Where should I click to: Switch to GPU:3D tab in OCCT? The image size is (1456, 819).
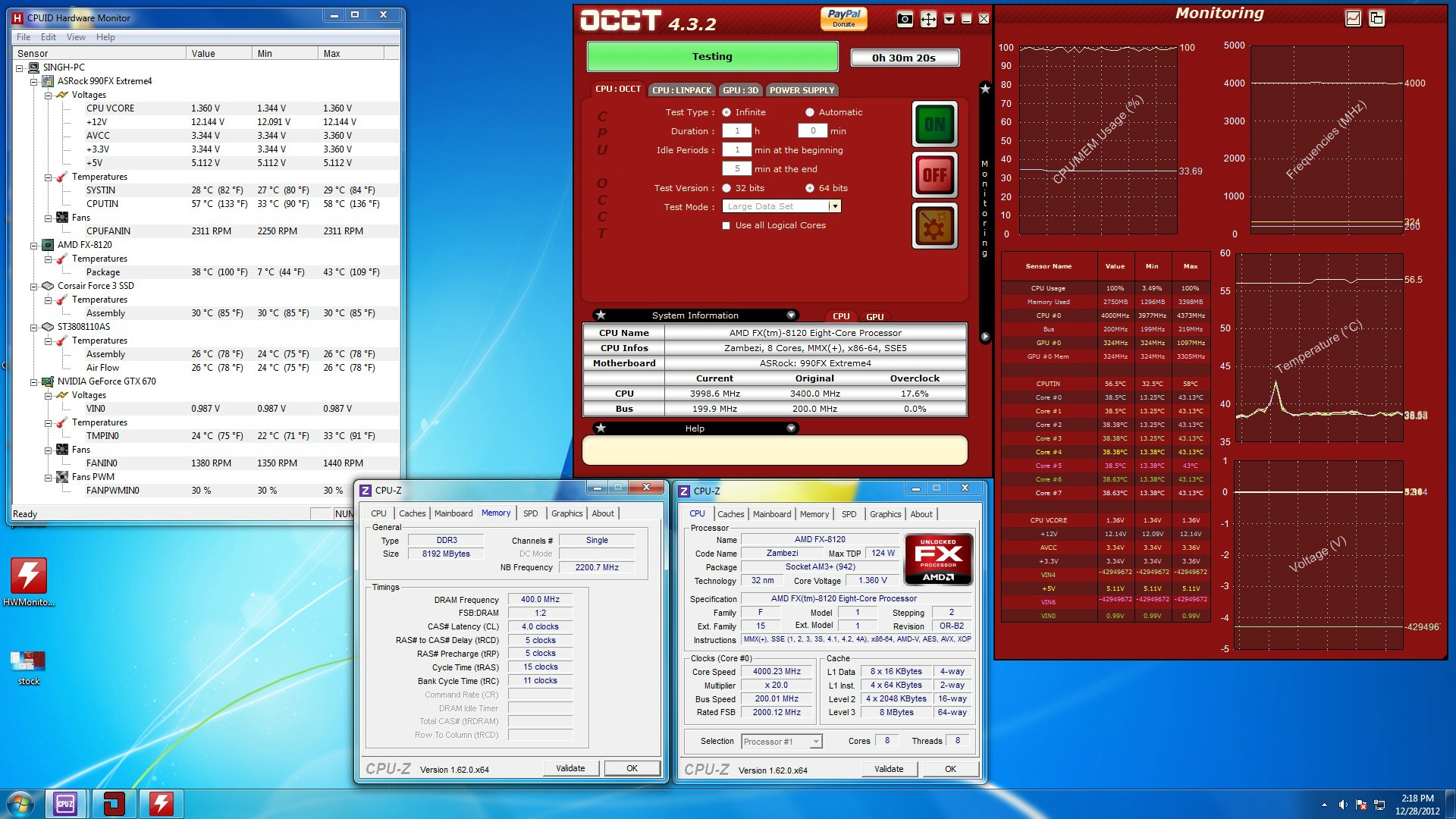(740, 89)
